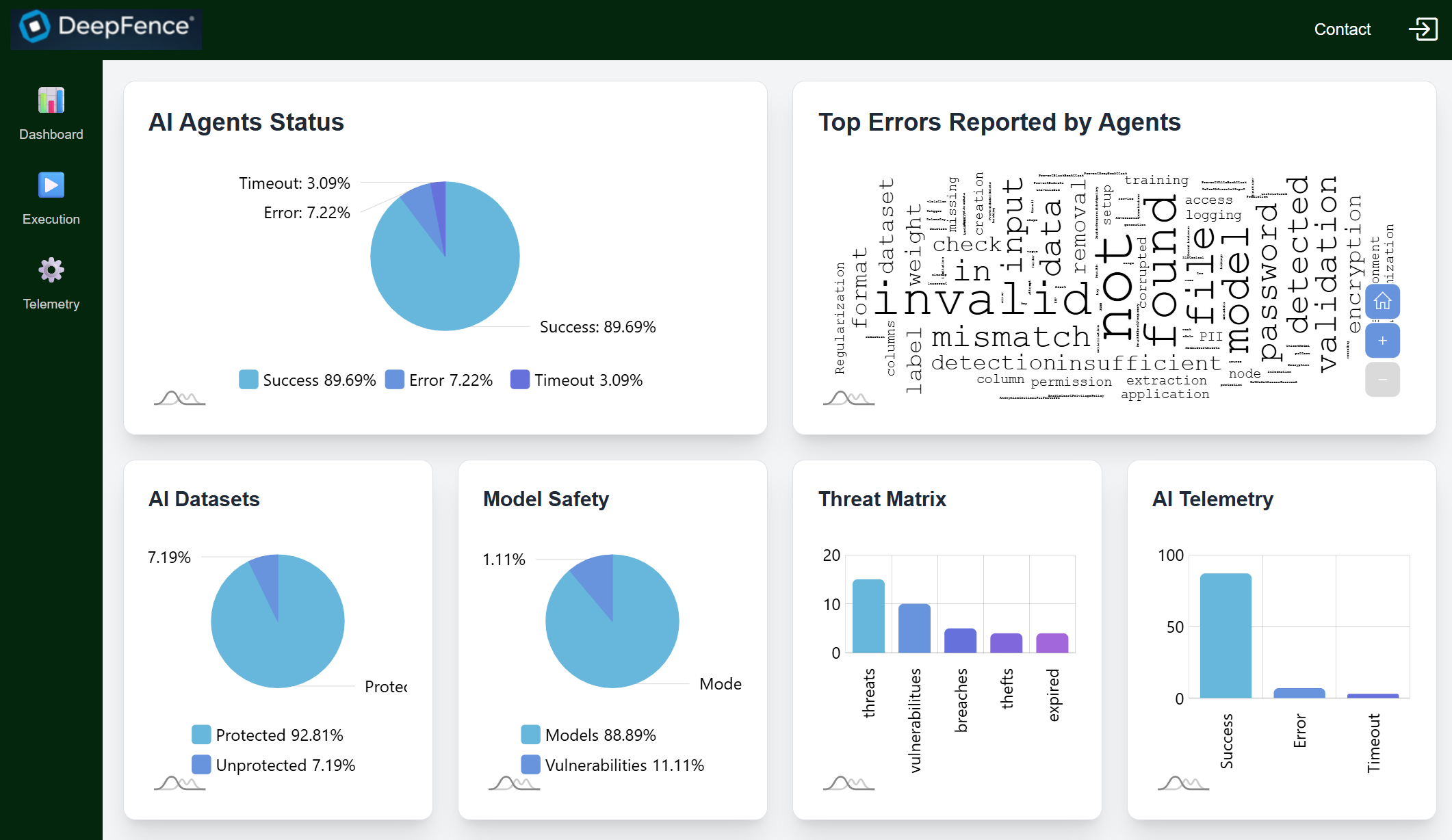The height and width of the screenshot is (840, 1452).
Task: Click the threats bar in Threat Matrix
Action: [x=868, y=616]
